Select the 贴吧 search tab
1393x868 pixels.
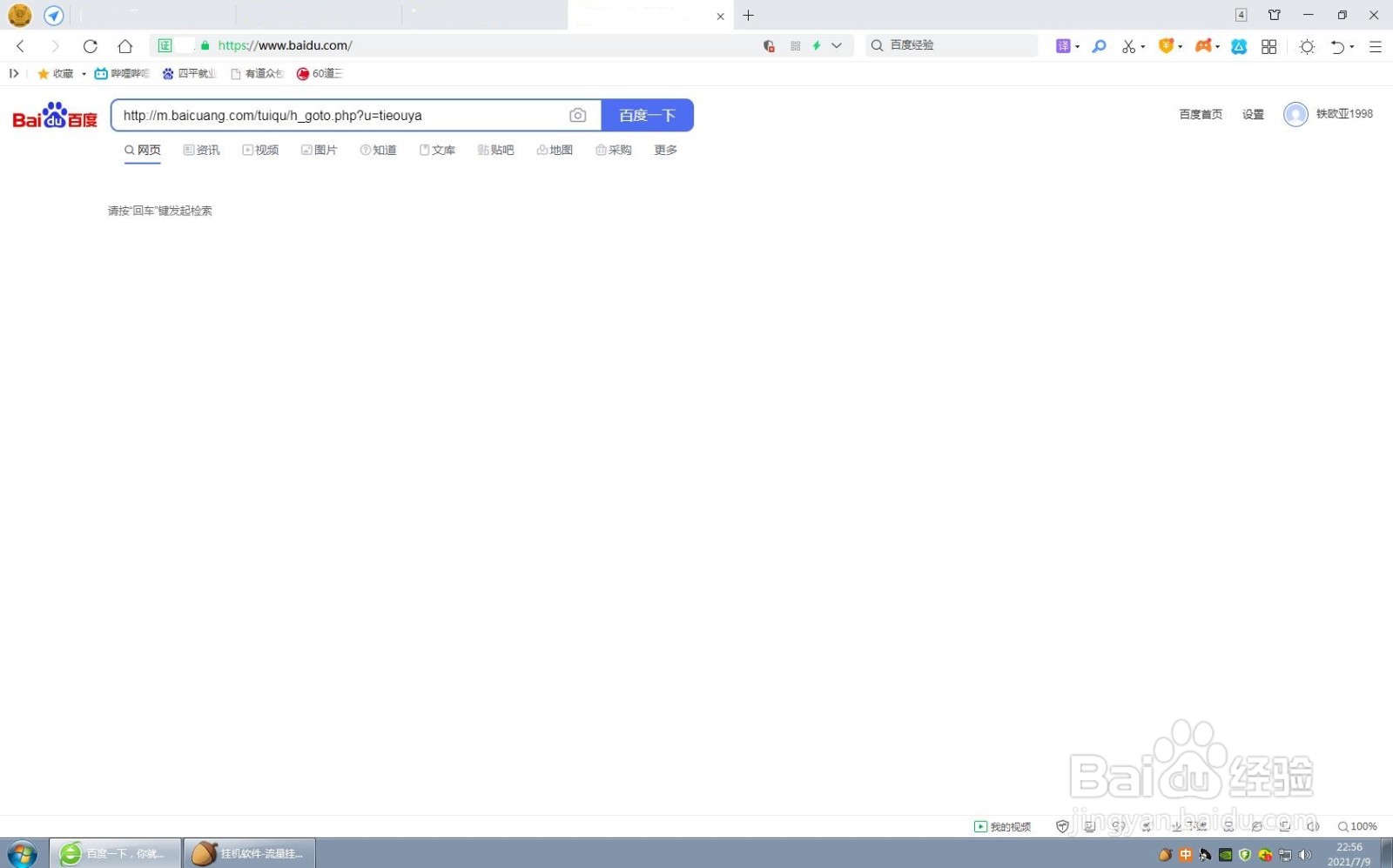[495, 150]
